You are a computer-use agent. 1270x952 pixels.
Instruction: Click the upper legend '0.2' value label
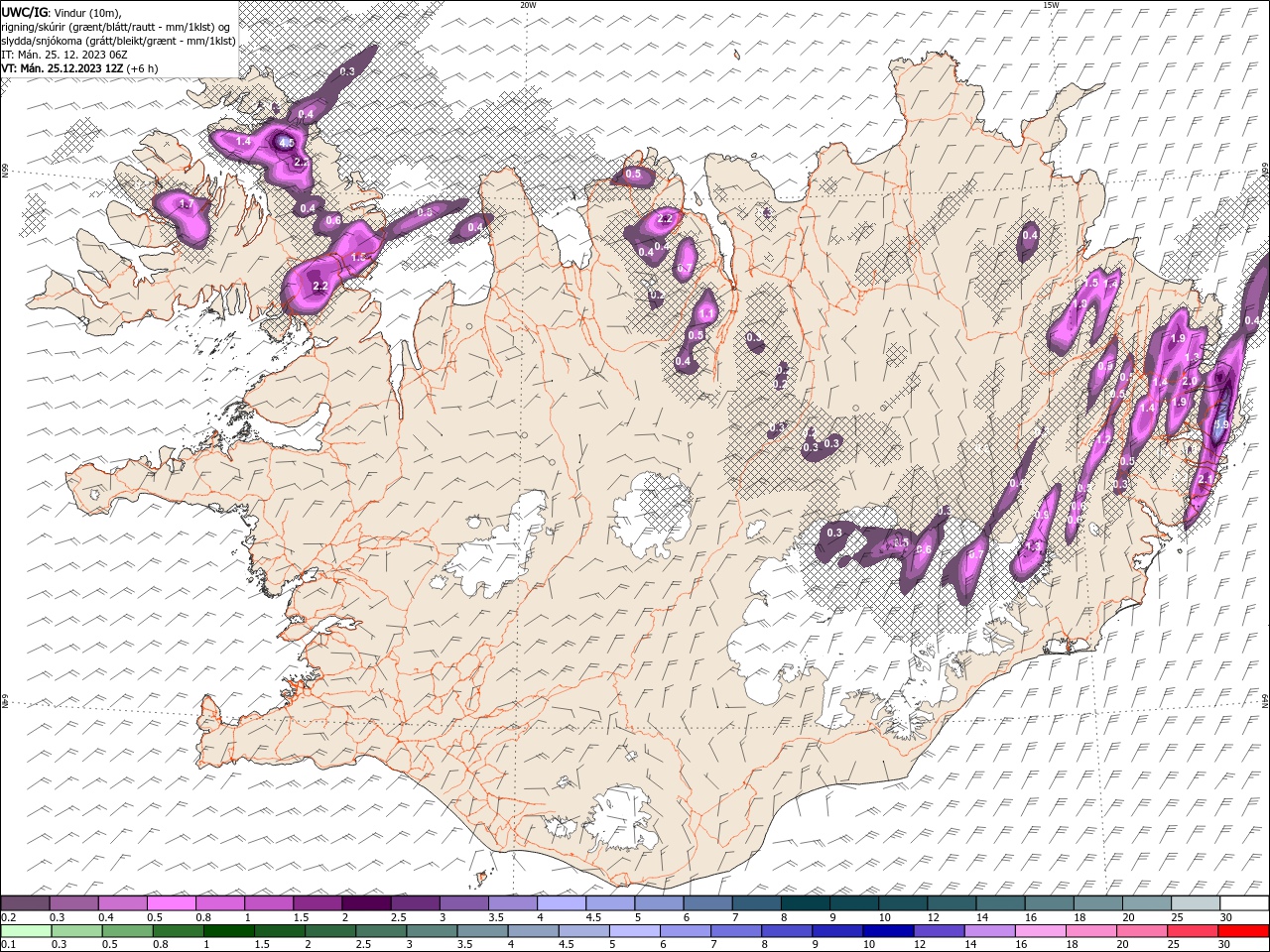pos(8,917)
